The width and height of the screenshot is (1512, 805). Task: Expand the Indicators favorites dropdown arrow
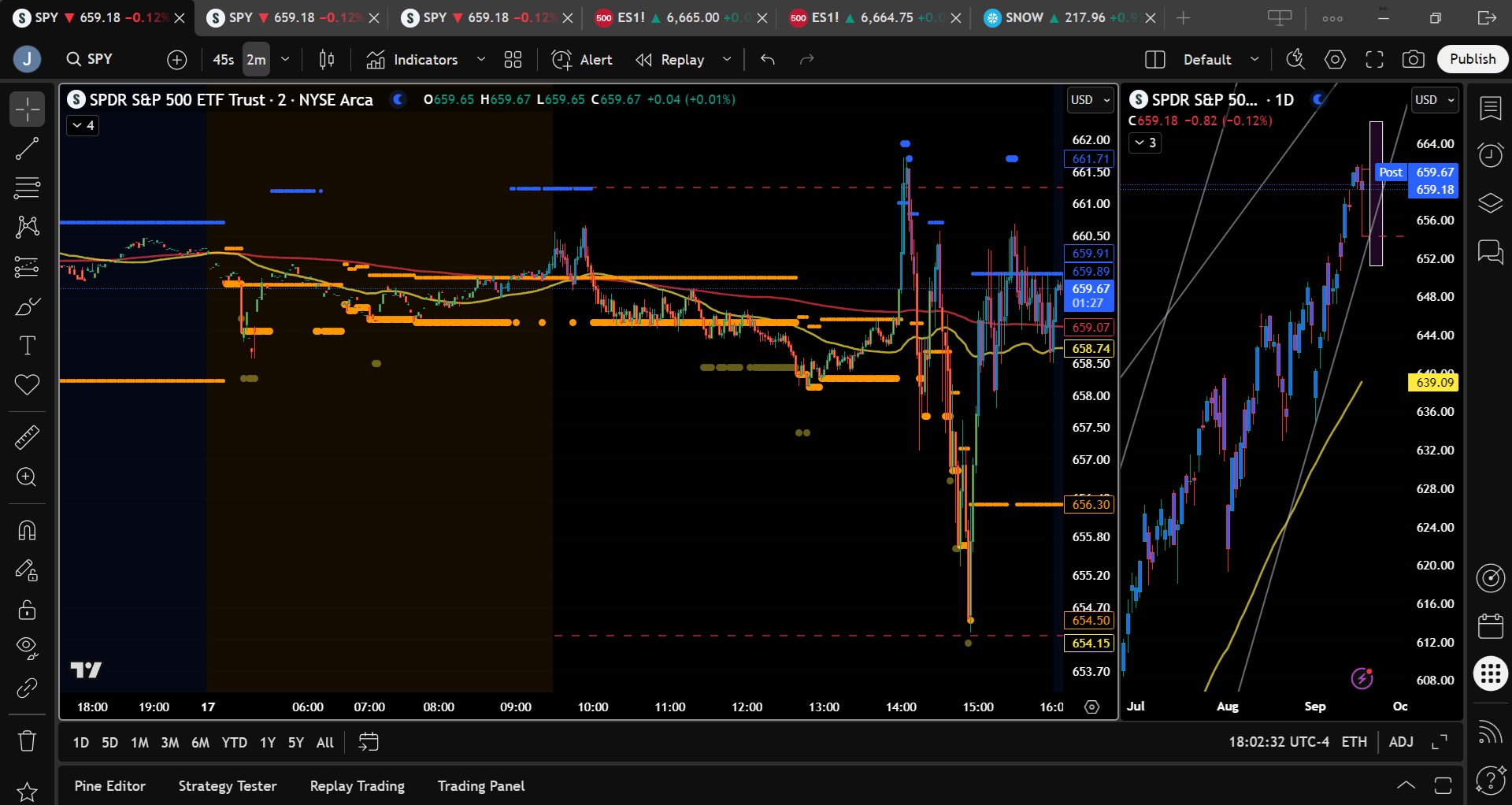pos(481,60)
